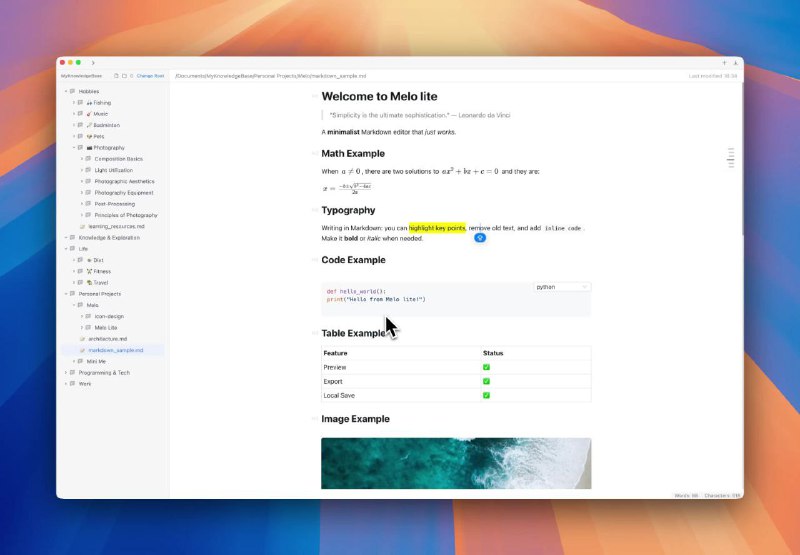
Task: Click the new folder icon in sidebar header
Action: pyautogui.click(x=124, y=75)
